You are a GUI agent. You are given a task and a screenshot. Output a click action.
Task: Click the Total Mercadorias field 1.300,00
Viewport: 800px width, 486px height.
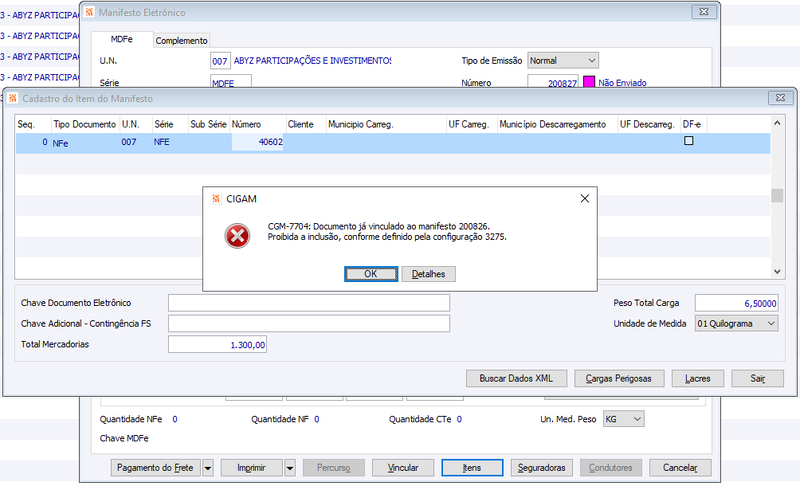coord(217,344)
